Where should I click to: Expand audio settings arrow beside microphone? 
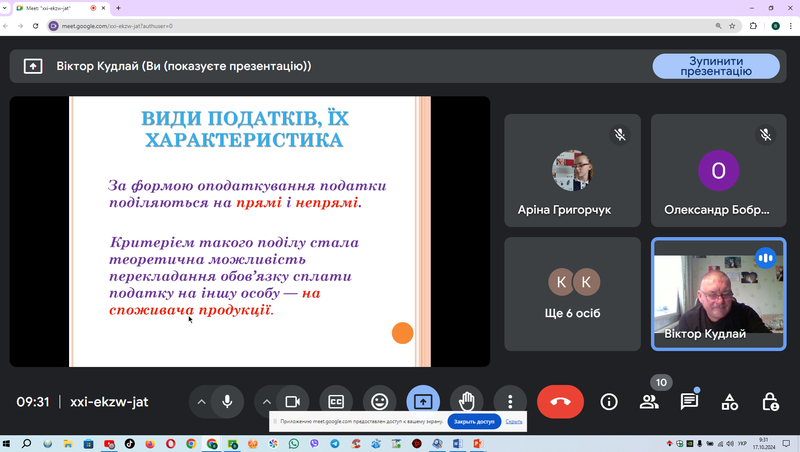point(202,402)
